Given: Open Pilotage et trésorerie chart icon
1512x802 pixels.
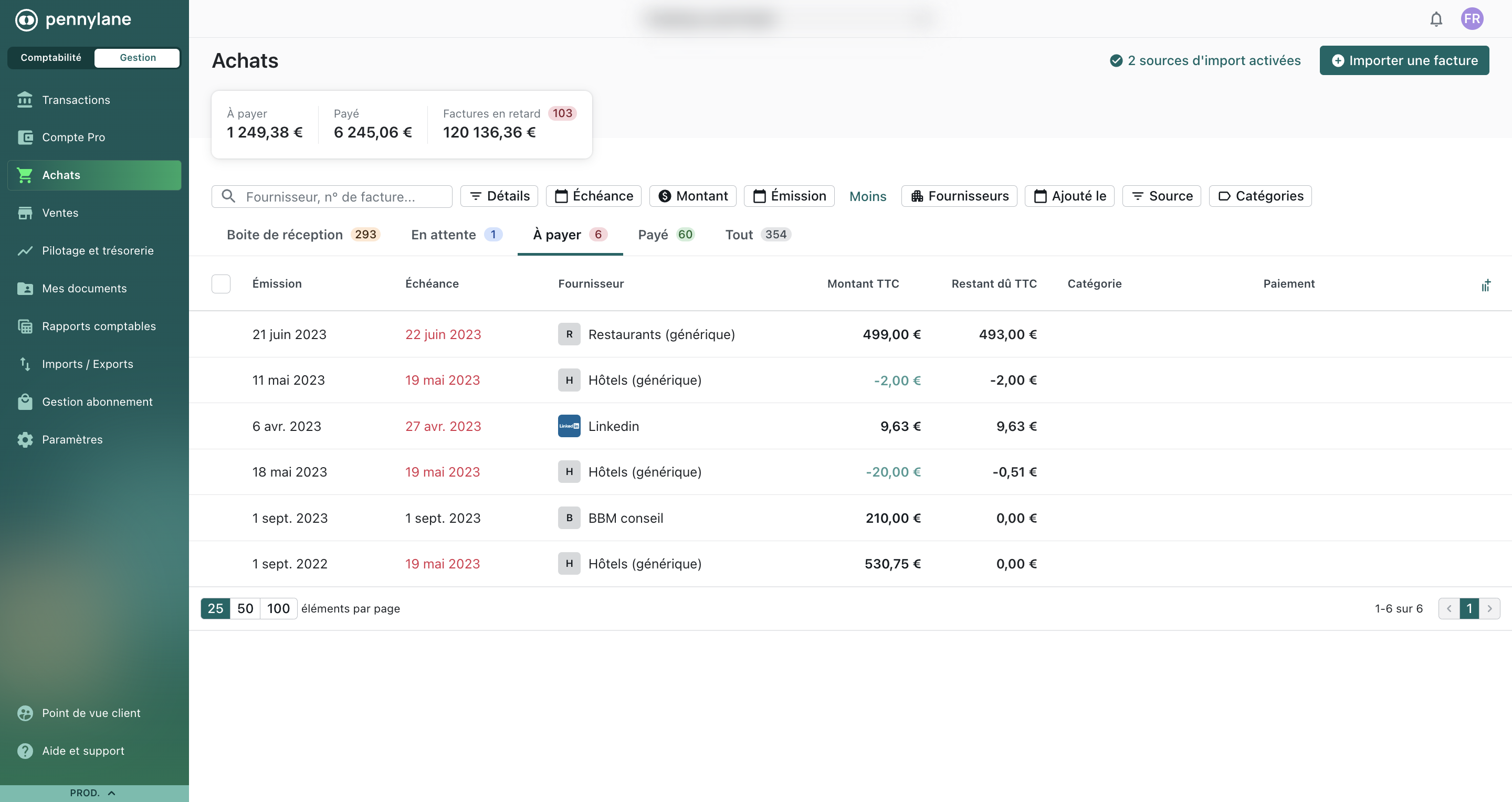Looking at the screenshot, I should (25, 250).
